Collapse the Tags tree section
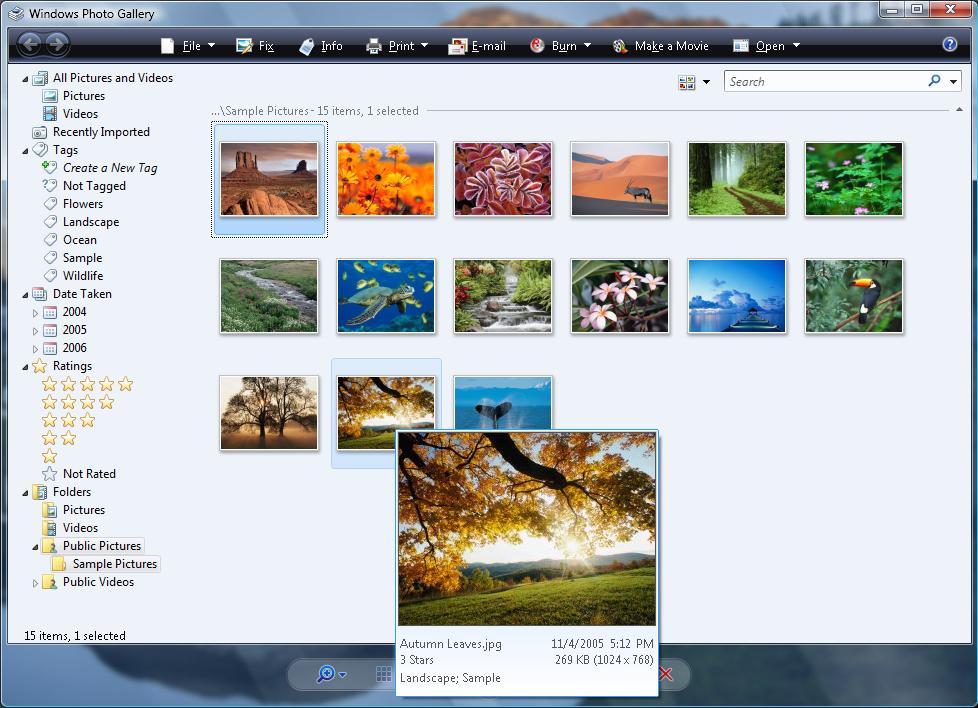The image size is (978, 708). [x=25, y=150]
